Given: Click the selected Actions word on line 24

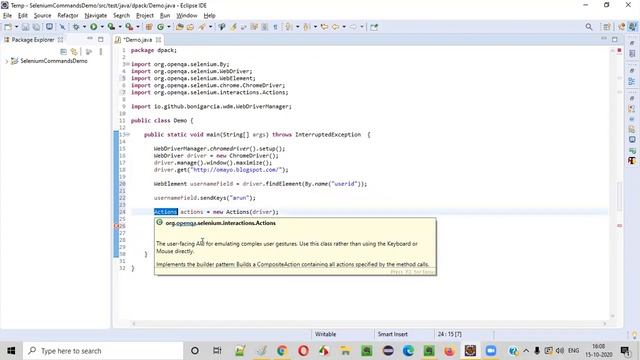Looking at the screenshot, I should 165,212.
